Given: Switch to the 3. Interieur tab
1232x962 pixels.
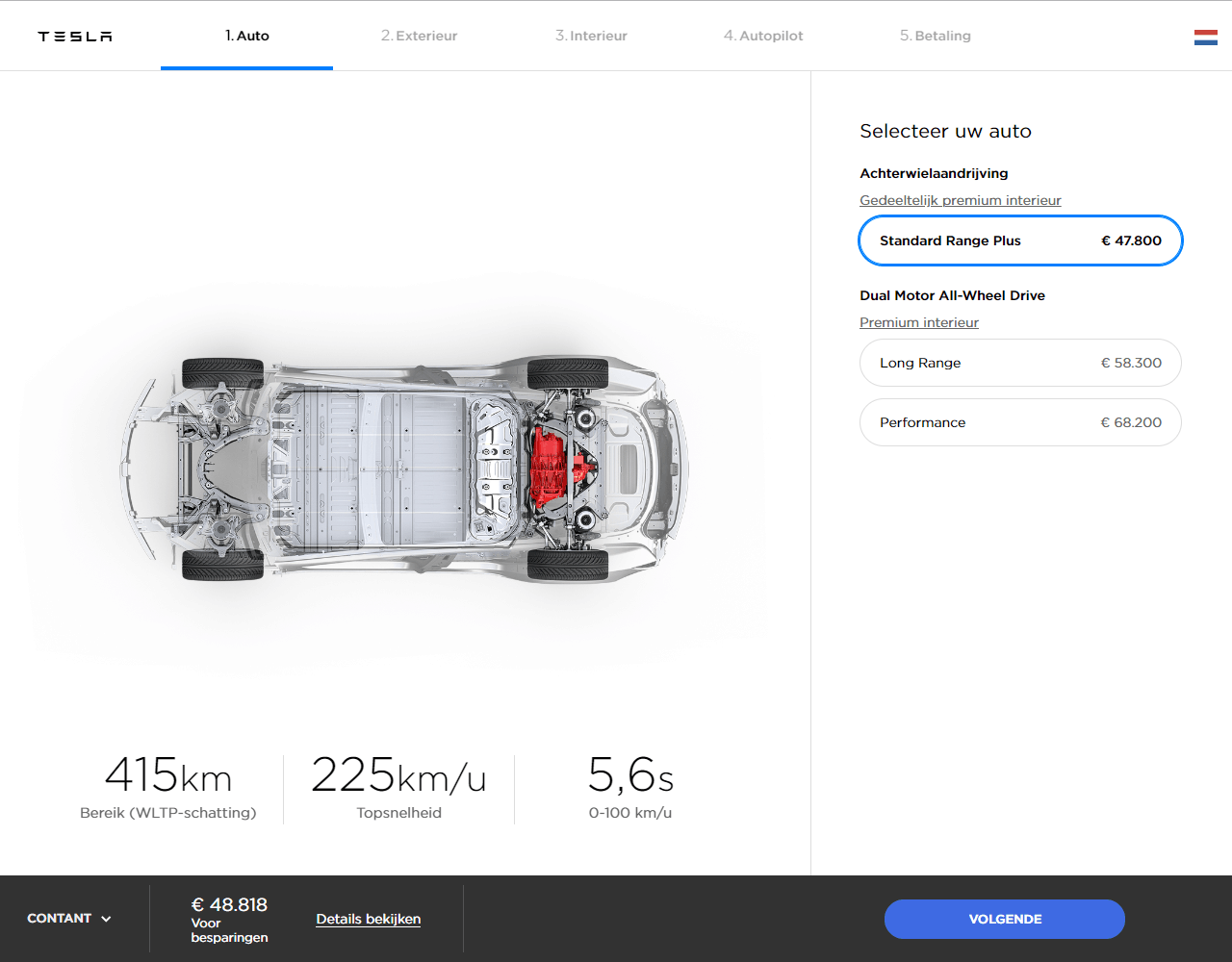Looking at the screenshot, I should click(x=591, y=36).
